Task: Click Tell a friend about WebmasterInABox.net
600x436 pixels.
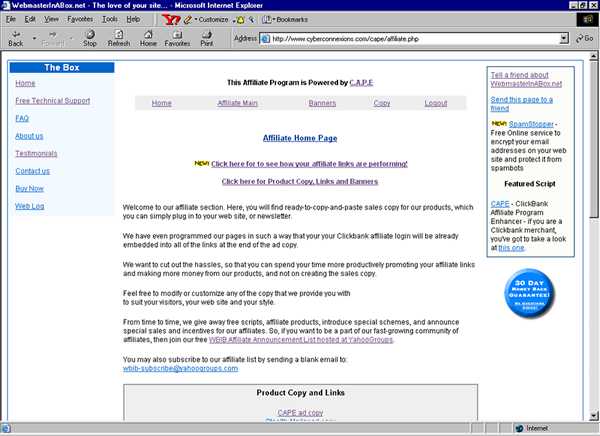Action: [526, 79]
